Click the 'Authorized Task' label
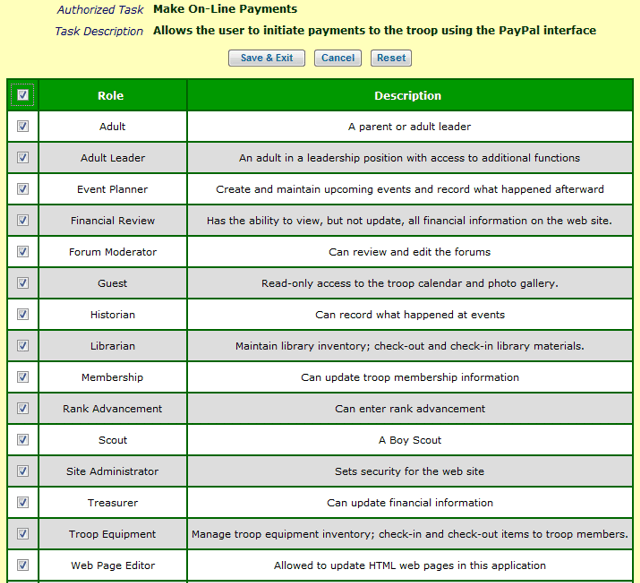 [100, 9]
